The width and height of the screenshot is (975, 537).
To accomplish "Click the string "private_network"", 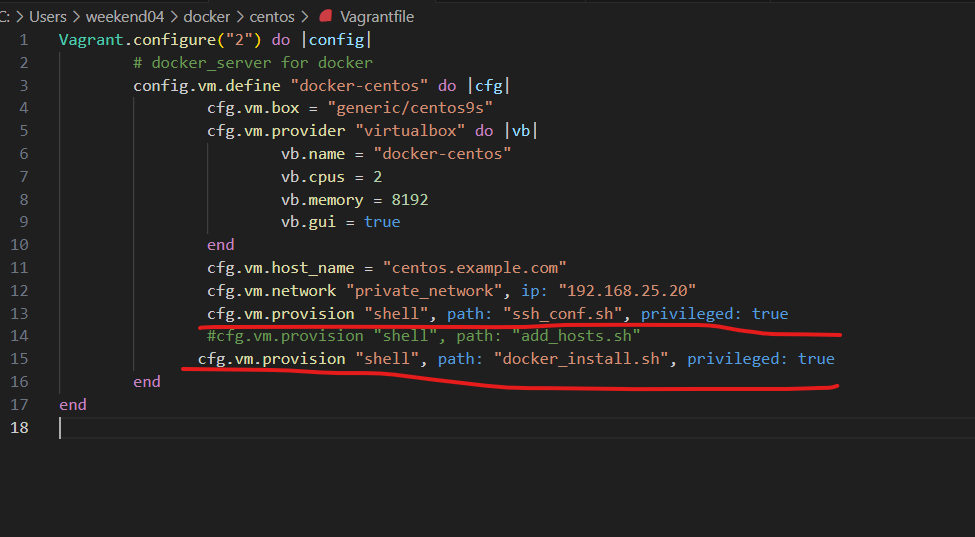I will tap(423, 291).
